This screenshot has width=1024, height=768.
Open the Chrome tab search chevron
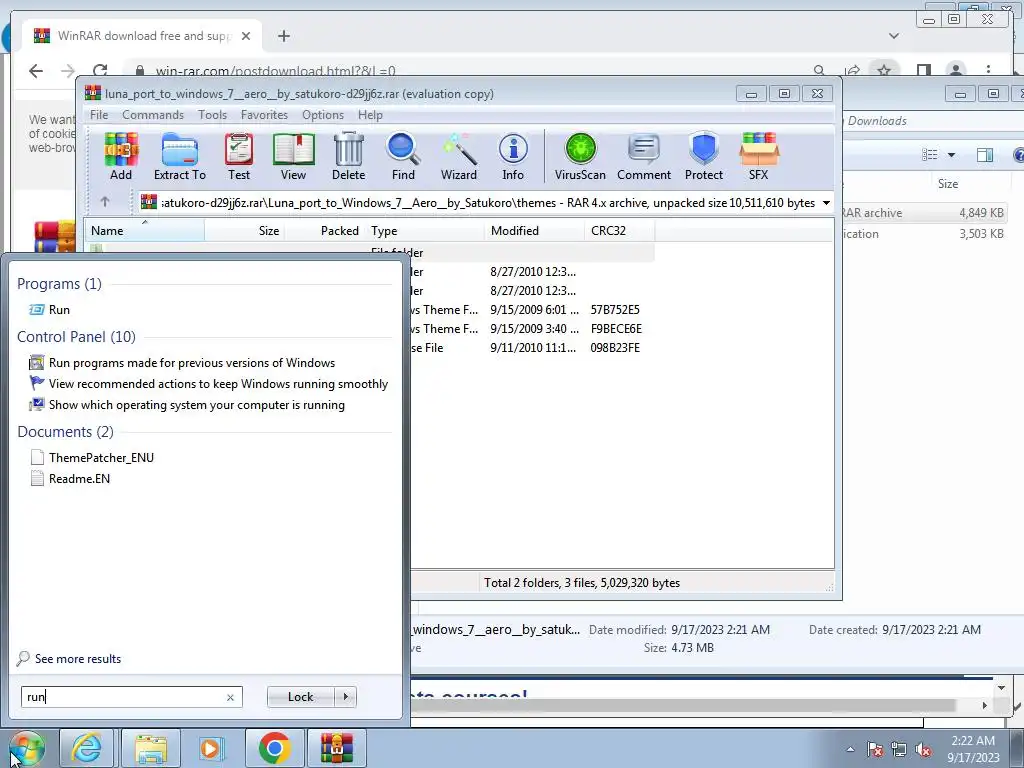[893, 36]
